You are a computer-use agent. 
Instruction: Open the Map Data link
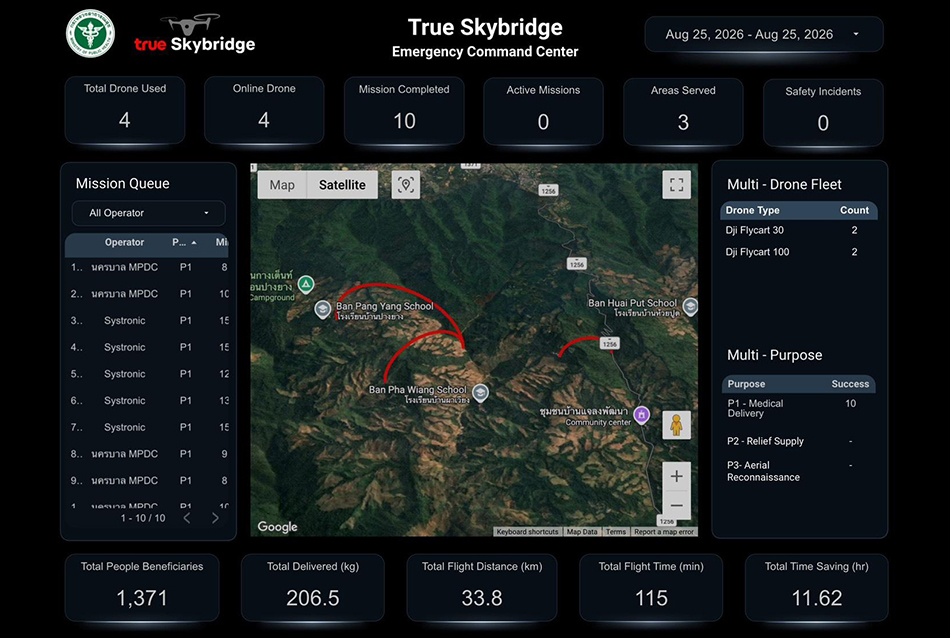[582, 532]
